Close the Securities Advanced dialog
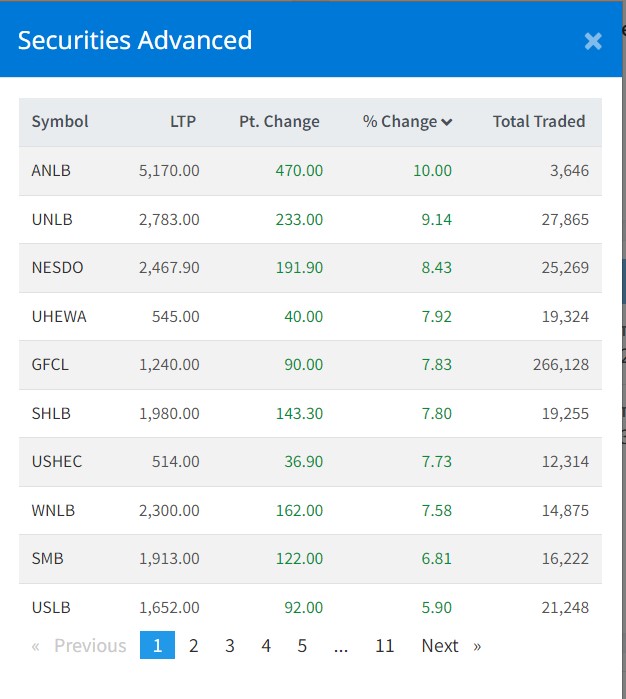 point(593,41)
